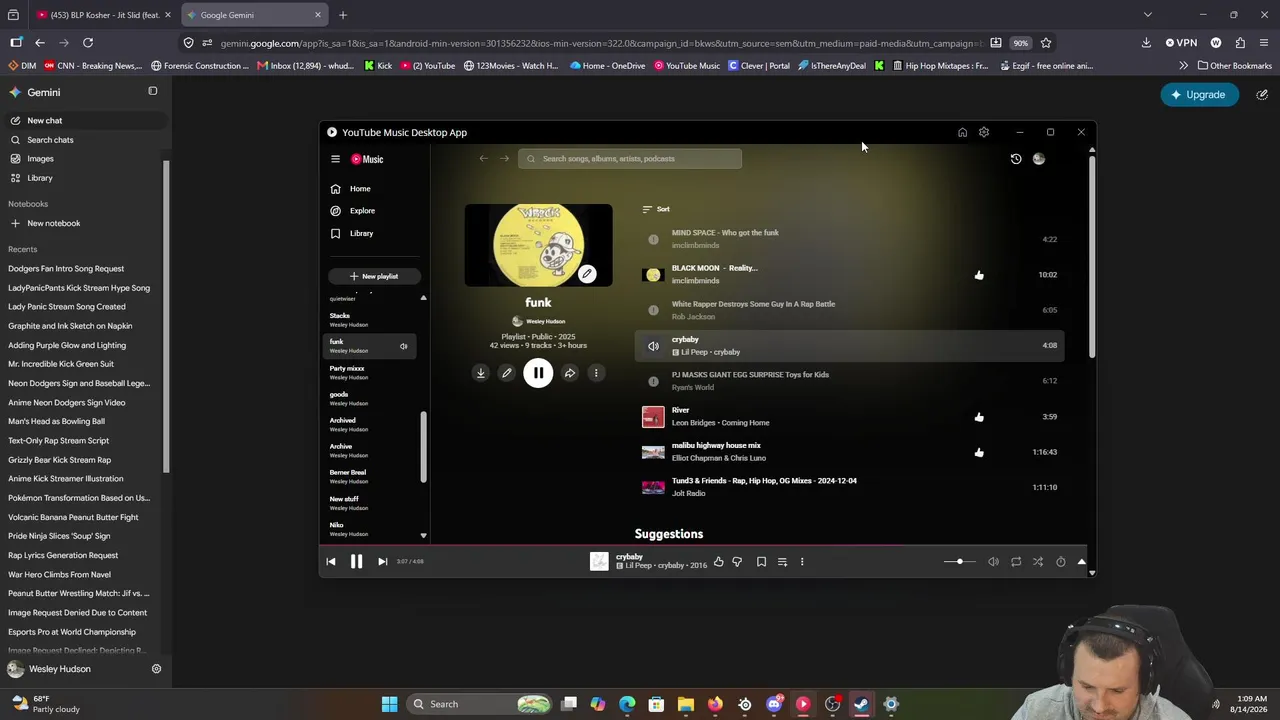Open more options for funk playlist
The width and height of the screenshot is (1280, 720).
pos(596,373)
